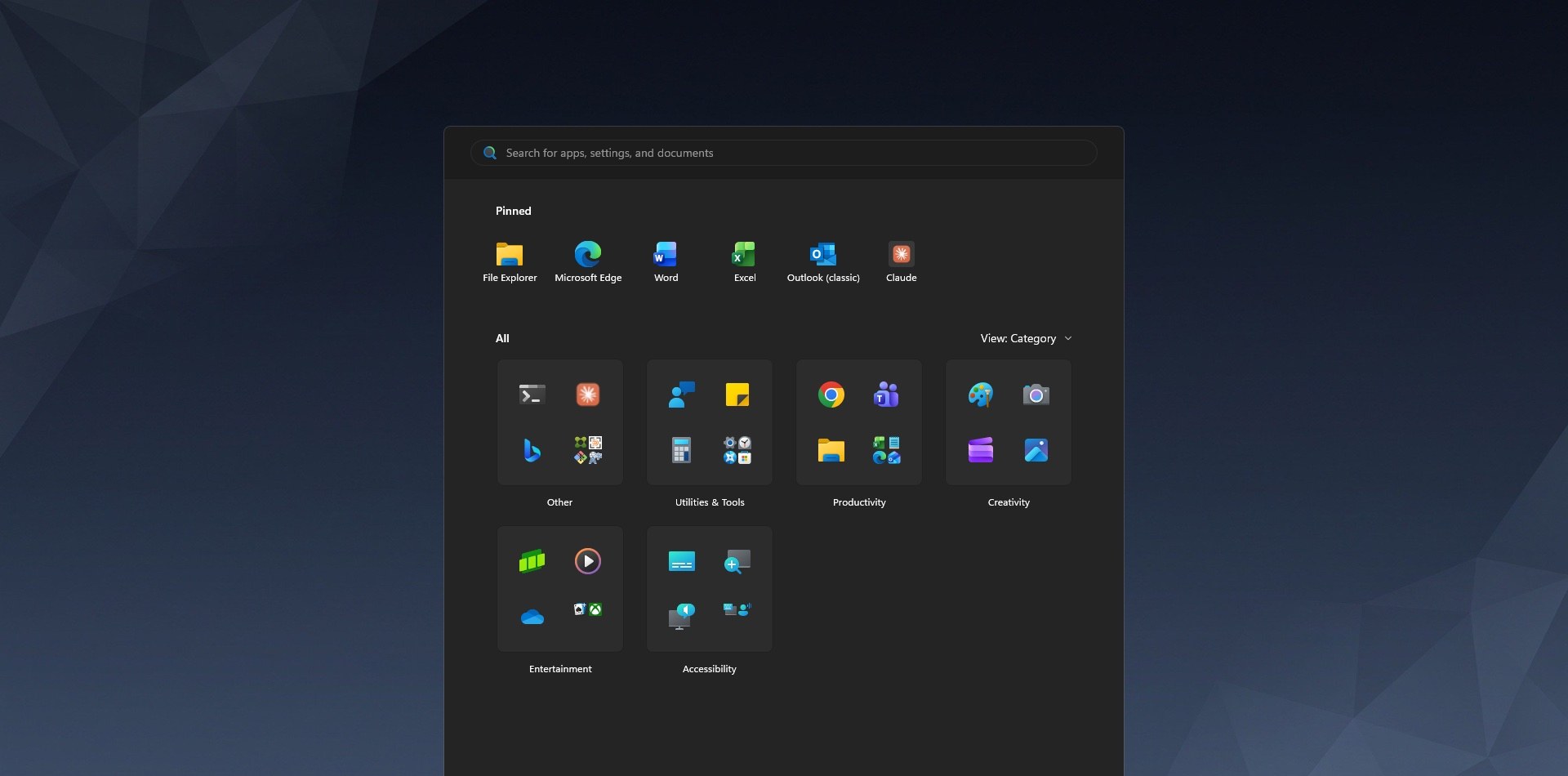Expand the four-app cluster in Other category
Image resolution: width=1568 pixels, height=776 pixels.
coord(588,450)
